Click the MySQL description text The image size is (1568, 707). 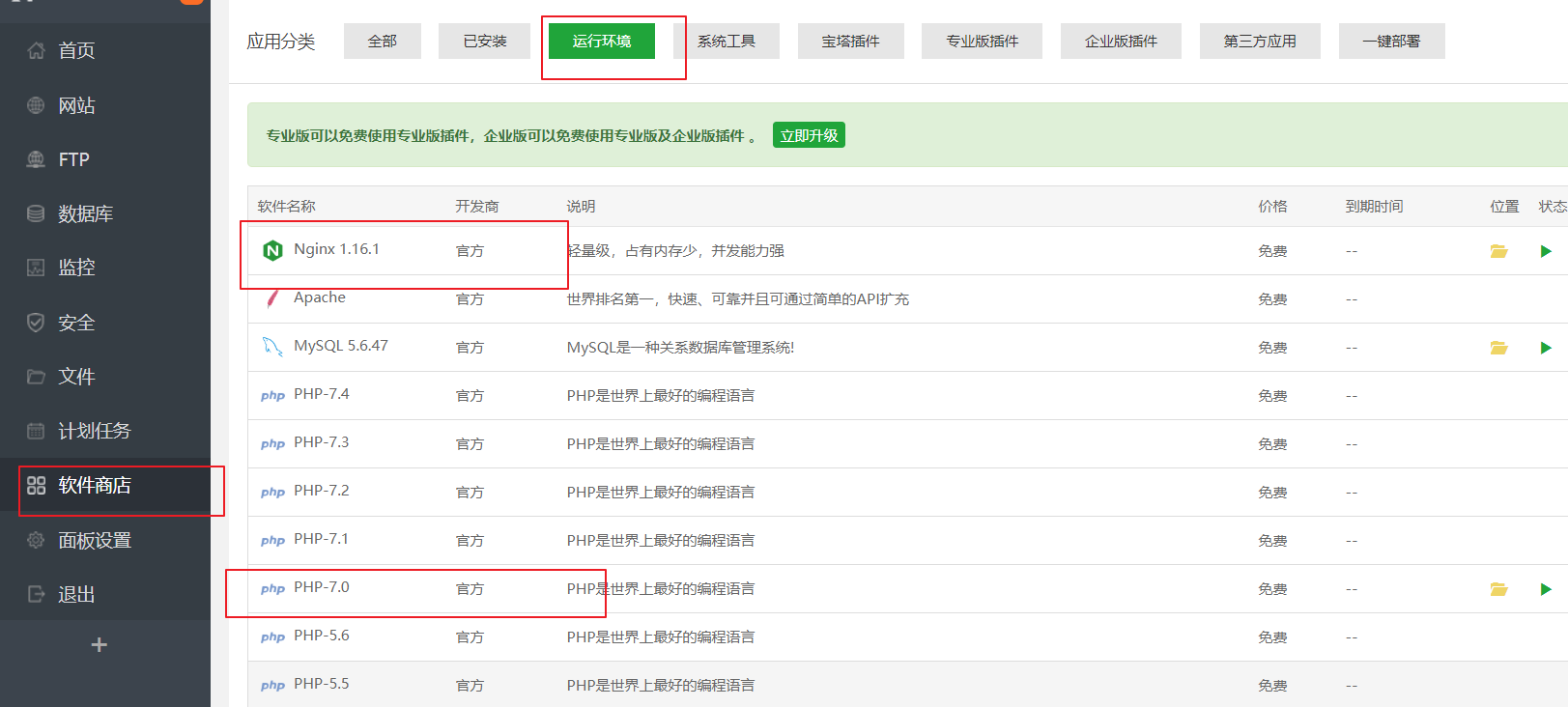click(x=680, y=348)
